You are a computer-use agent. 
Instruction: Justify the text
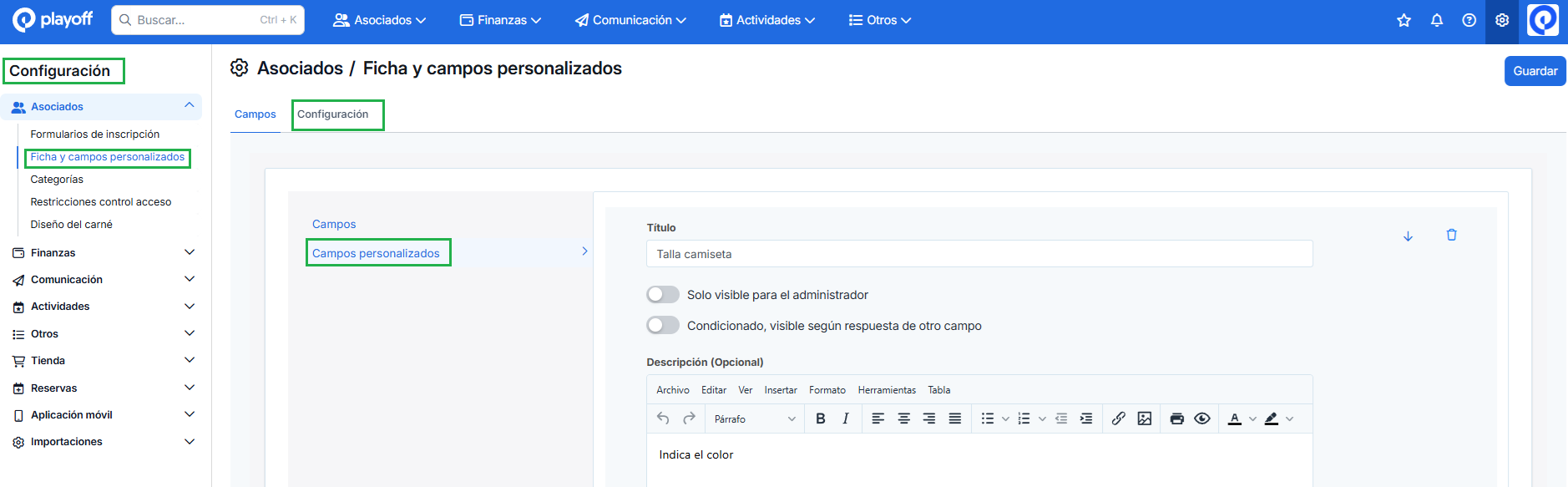[955, 419]
